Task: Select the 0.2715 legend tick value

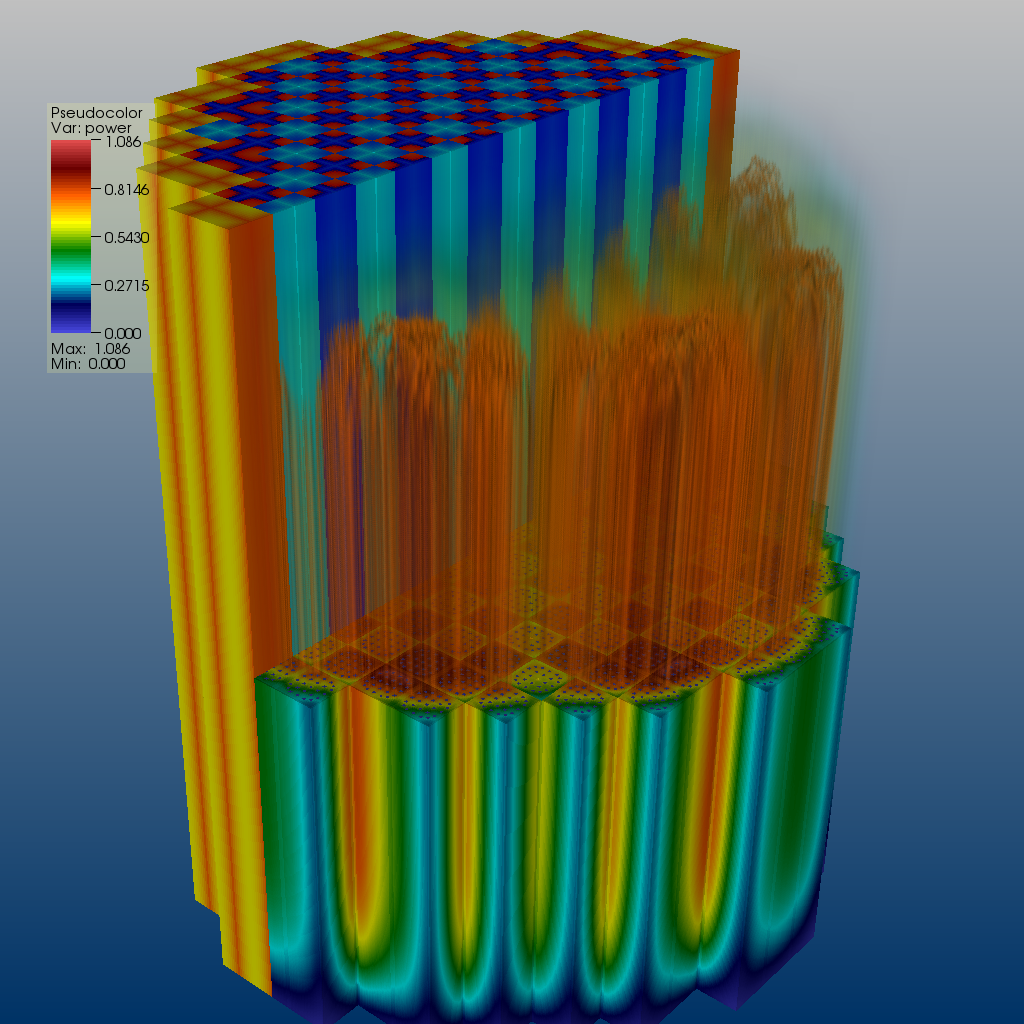Action: [126, 285]
